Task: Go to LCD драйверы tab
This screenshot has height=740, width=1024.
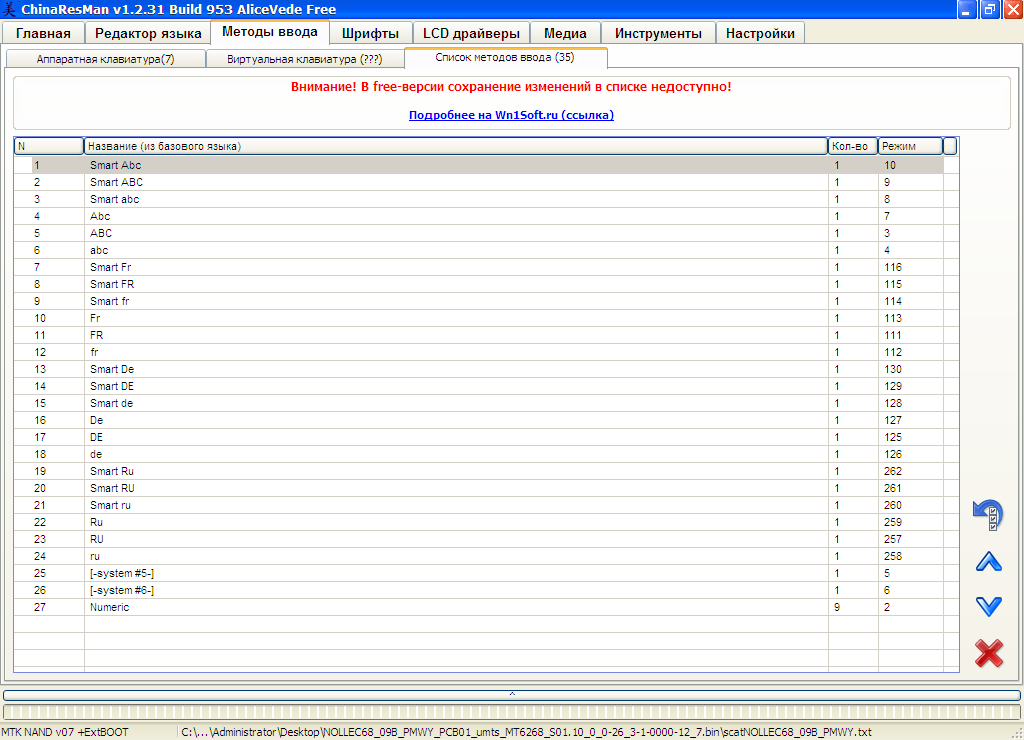Action: point(471,33)
